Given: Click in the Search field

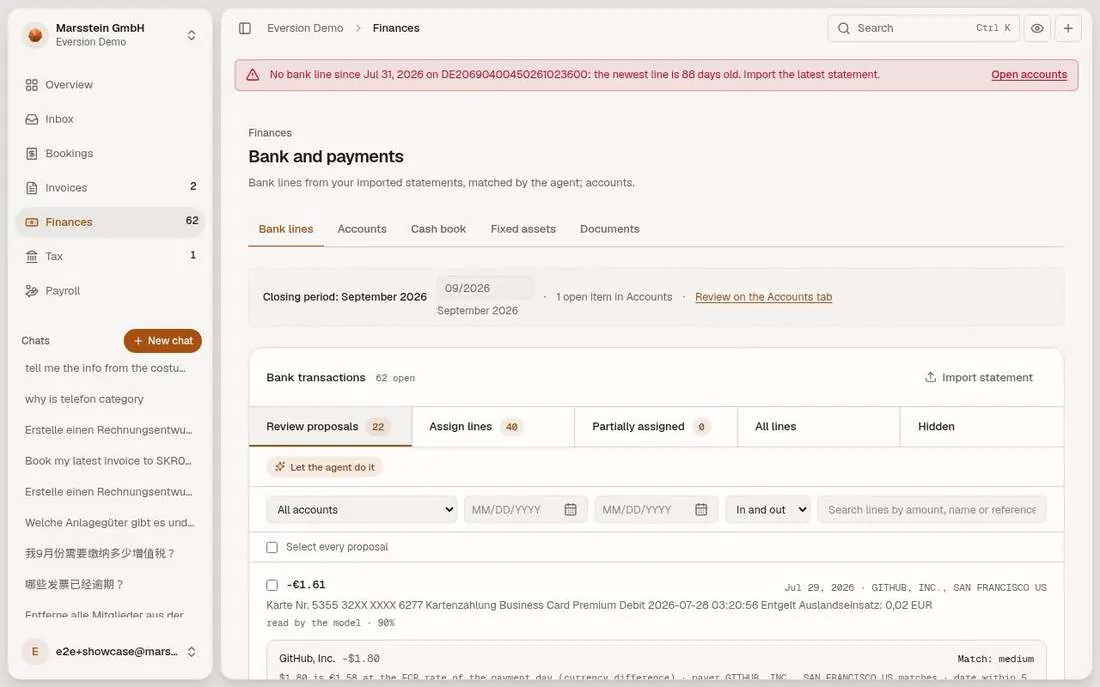Looking at the screenshot, I should [x=923, y=28].
